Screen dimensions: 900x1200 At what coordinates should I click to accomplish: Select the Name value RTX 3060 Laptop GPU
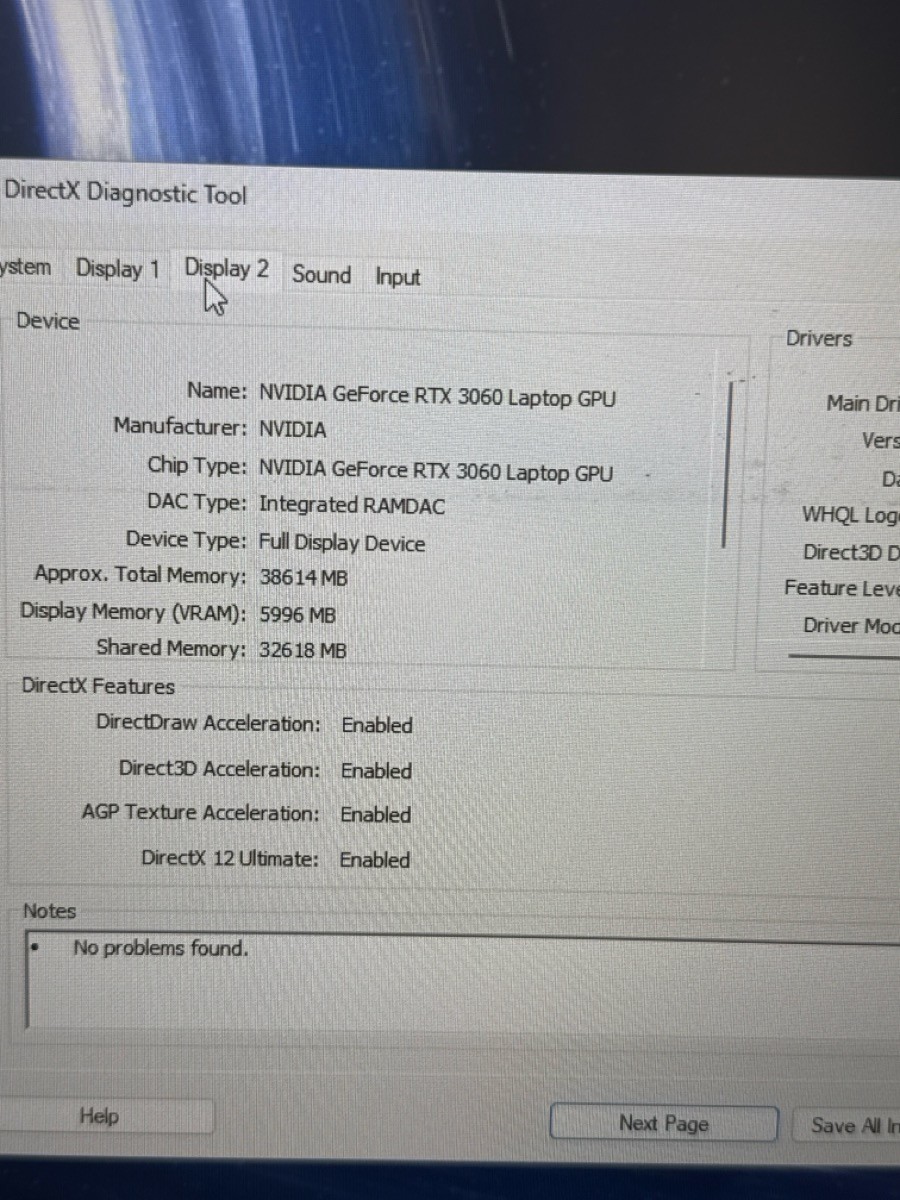point(437,396)
